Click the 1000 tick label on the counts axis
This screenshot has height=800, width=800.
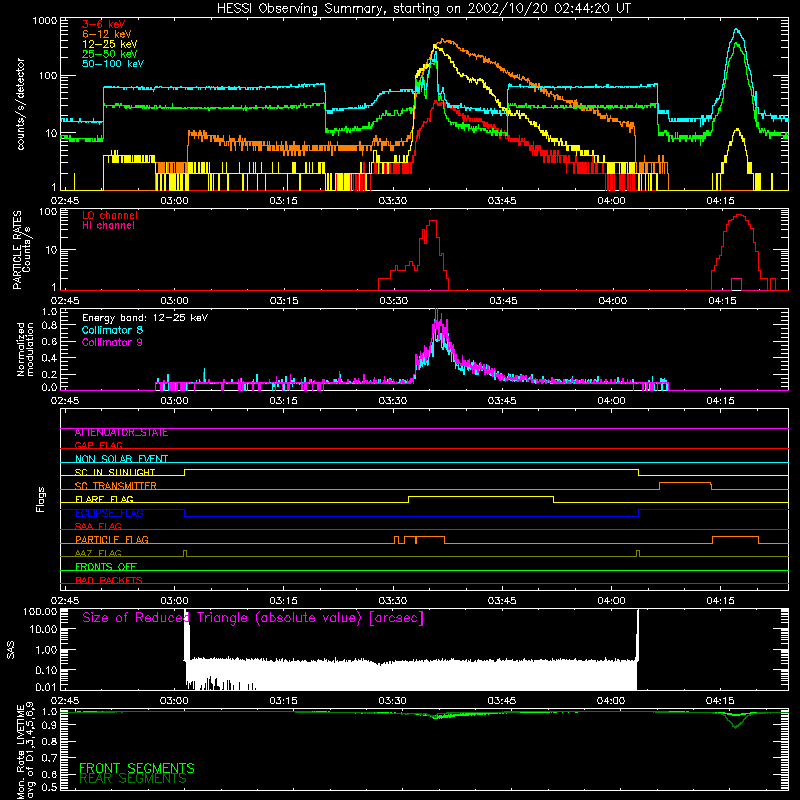(x=45, y=21)
